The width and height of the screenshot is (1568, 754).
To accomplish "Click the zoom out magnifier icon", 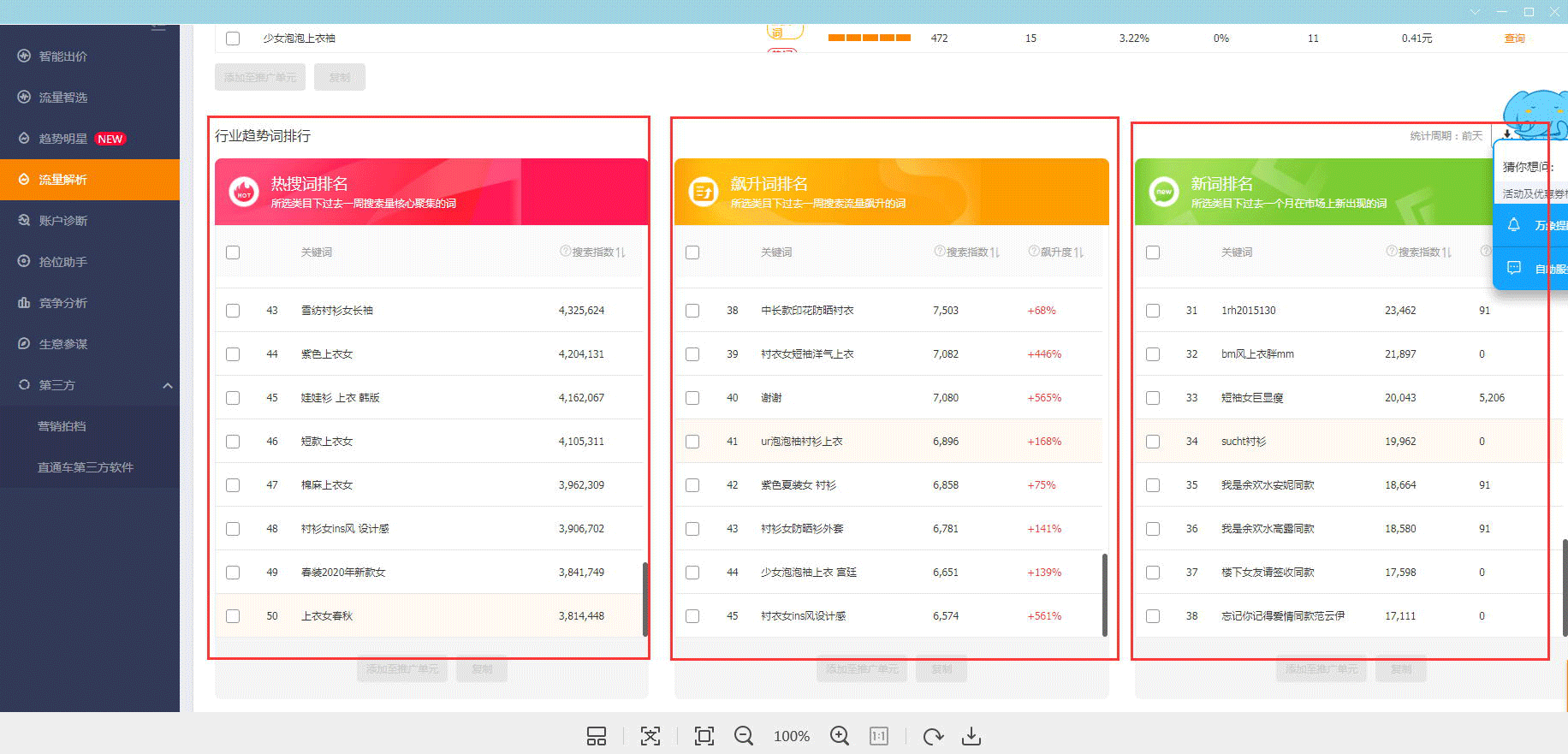I will [744, 736].
